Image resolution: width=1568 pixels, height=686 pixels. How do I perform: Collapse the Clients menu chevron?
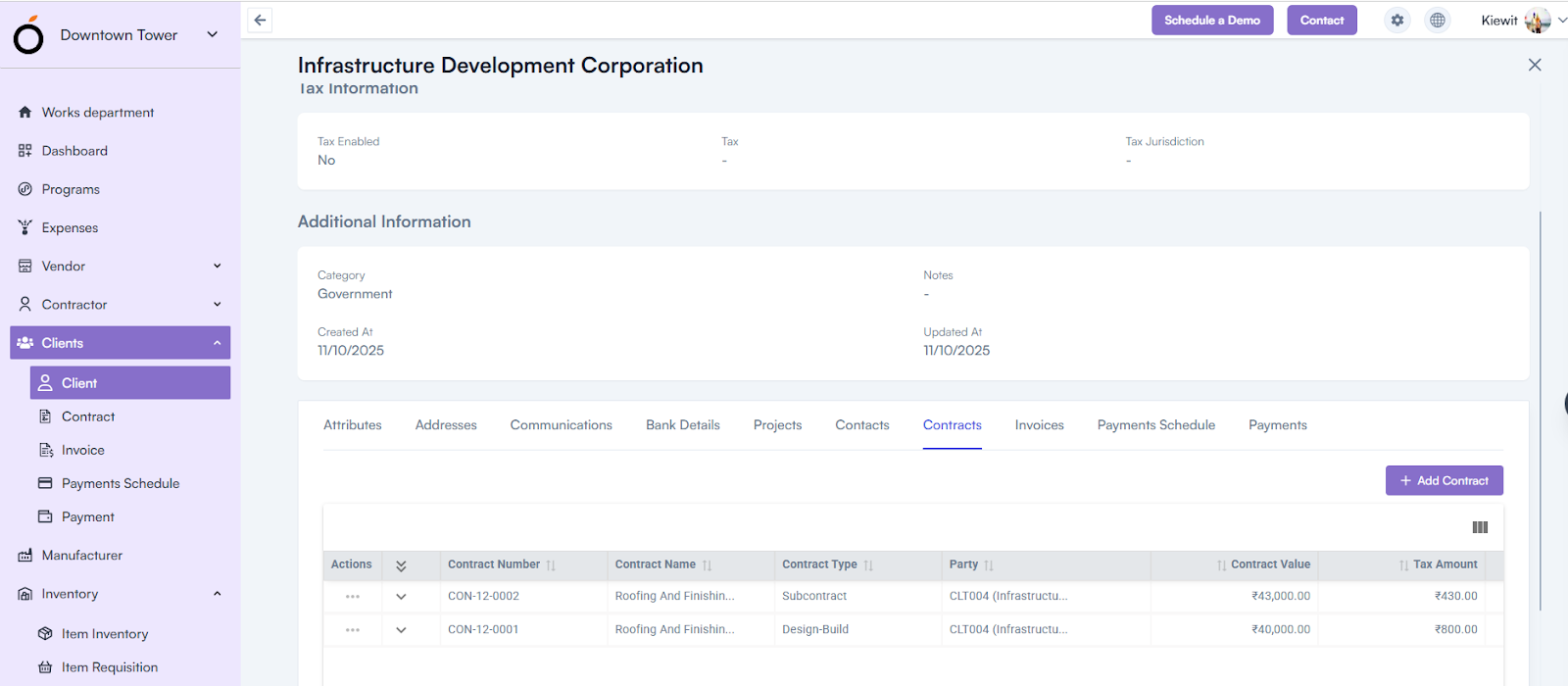(x=218, y=343)
